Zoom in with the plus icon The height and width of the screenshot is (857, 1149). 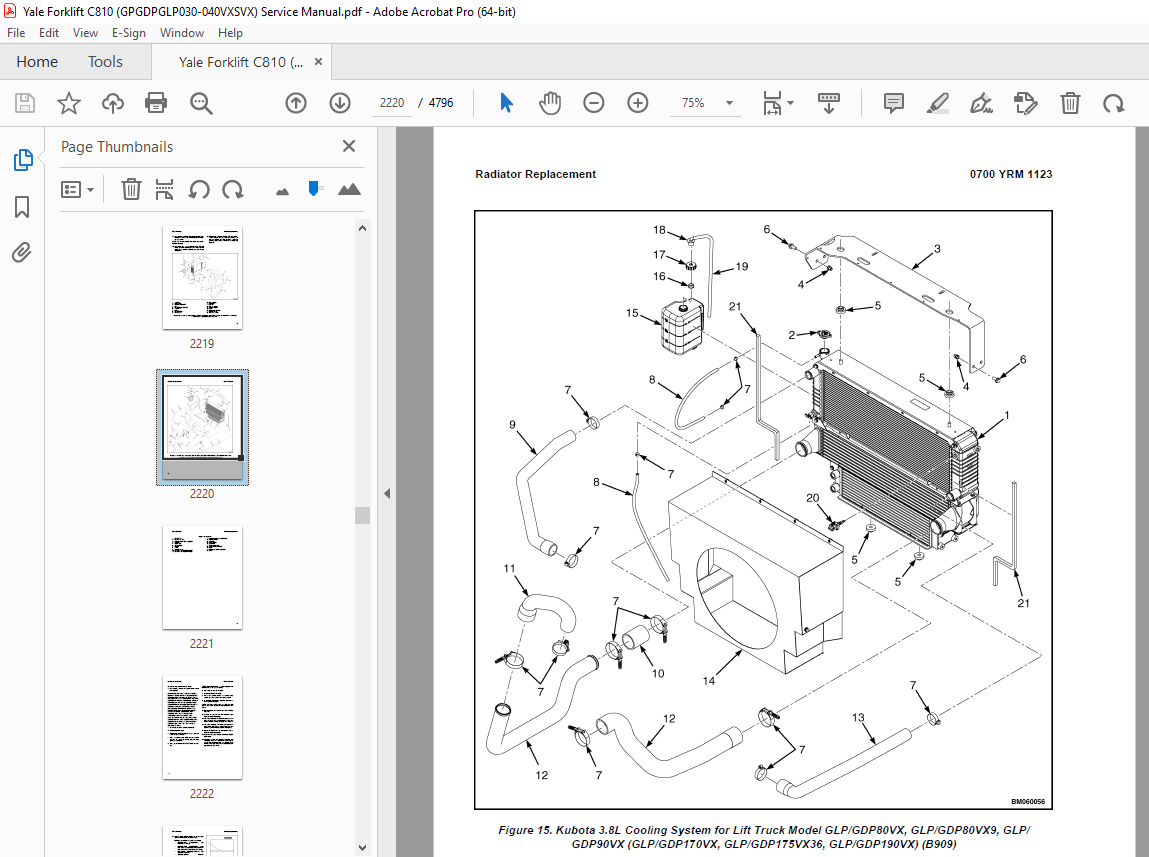click(x=638, y=103)
